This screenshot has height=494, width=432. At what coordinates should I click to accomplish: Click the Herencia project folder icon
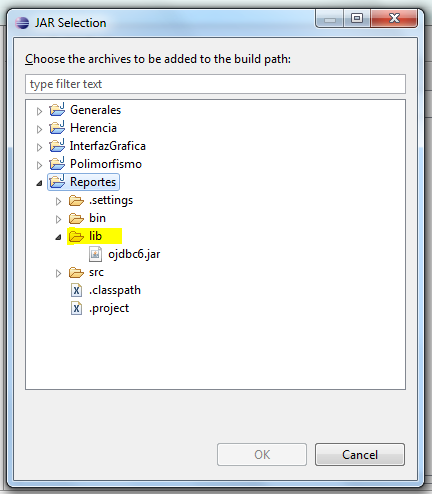point(57,127)
